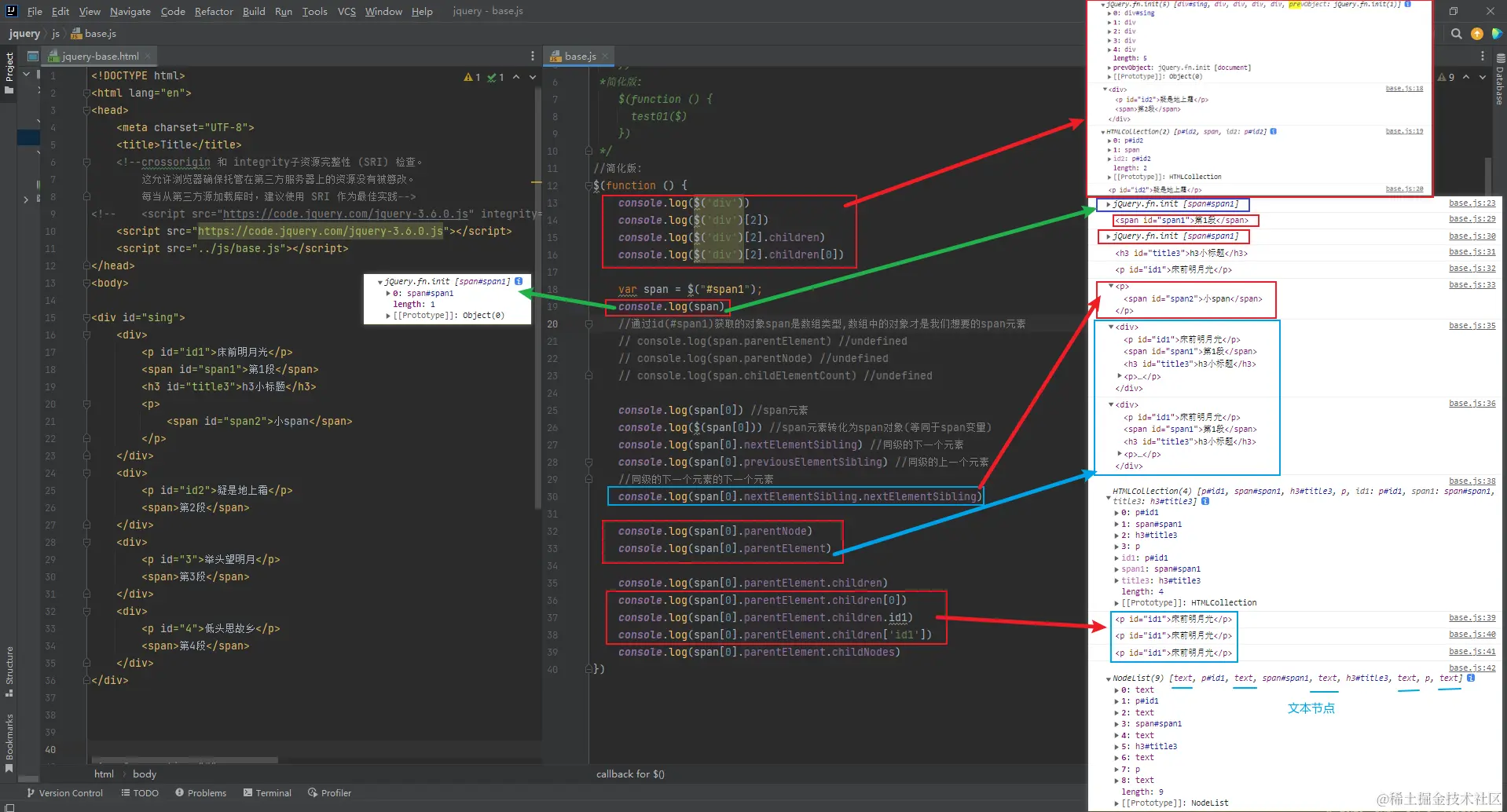Follow the base.js:23 source link
1507x812 pixels.
[x=1472, y=203]
